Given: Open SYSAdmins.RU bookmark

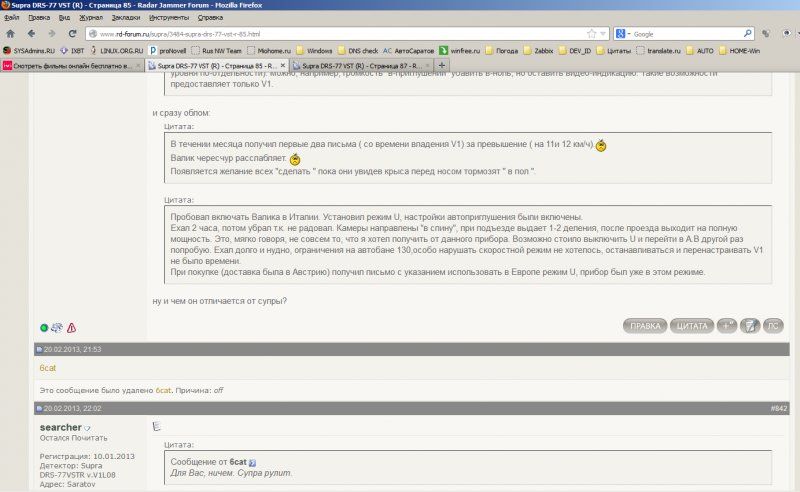Looking at the screenshot, I should tap(29, 51).
